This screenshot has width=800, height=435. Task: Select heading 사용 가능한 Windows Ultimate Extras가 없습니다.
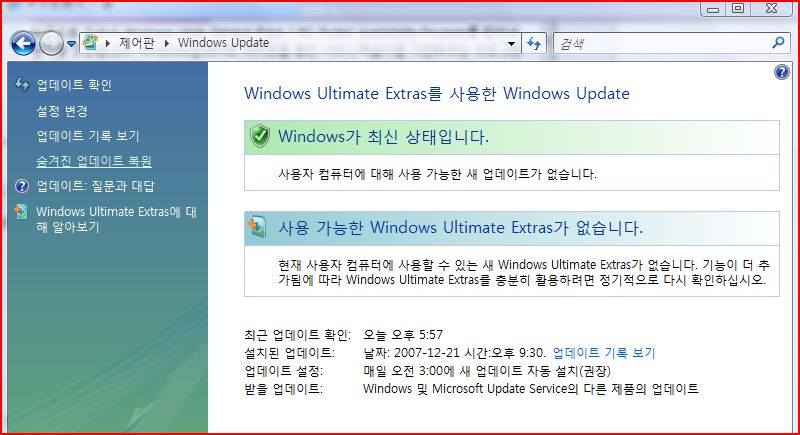coord(460,227)
